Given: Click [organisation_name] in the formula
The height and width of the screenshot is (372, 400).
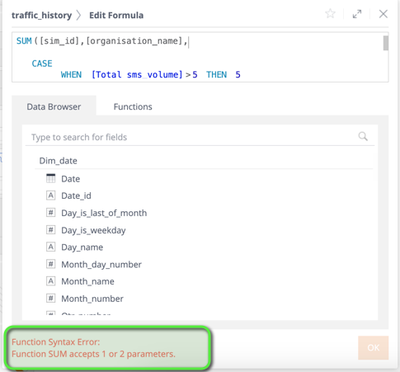Looking at the screenshot, I should tap(134, 41).
